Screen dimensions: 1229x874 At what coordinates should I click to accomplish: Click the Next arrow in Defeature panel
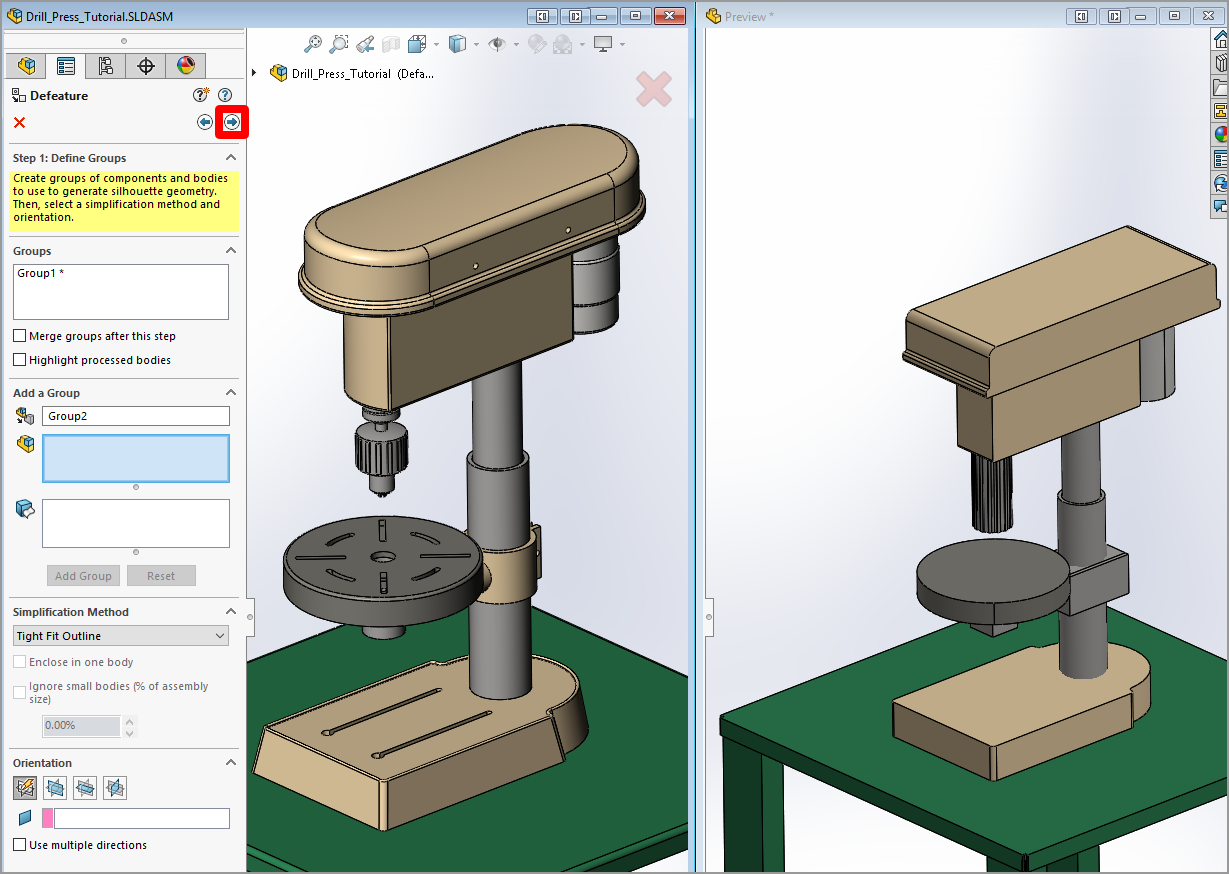click(232, 122)
